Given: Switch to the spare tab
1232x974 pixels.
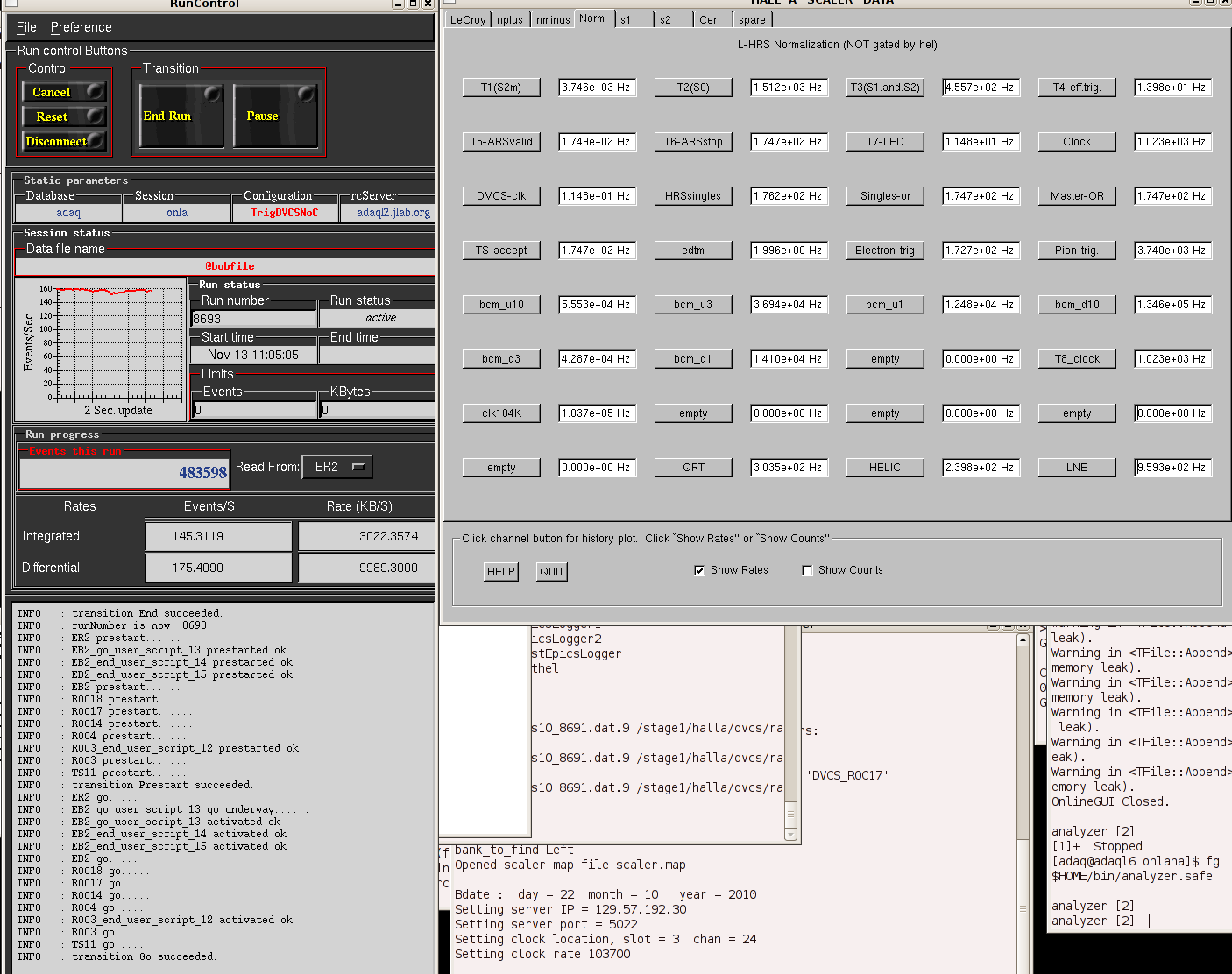Looking at the screenshot, I should [x=754, y=19].
